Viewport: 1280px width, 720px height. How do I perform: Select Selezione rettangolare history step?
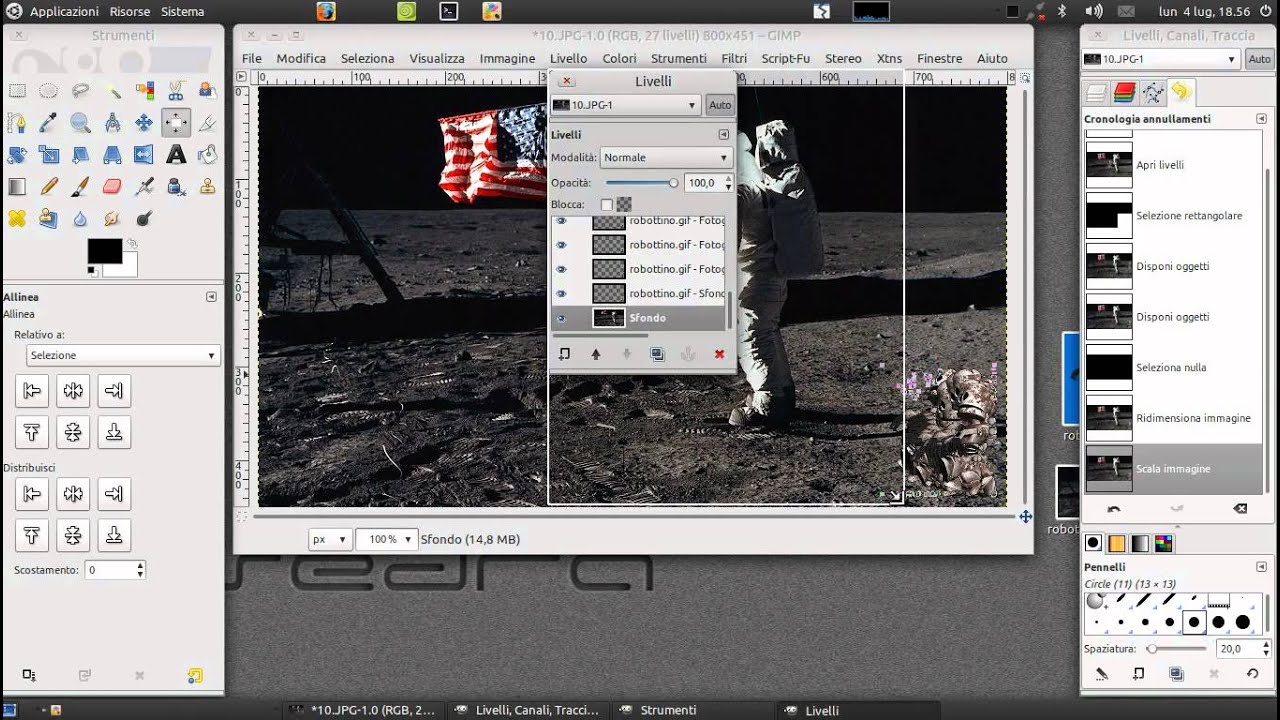[x=1172, y=216]
